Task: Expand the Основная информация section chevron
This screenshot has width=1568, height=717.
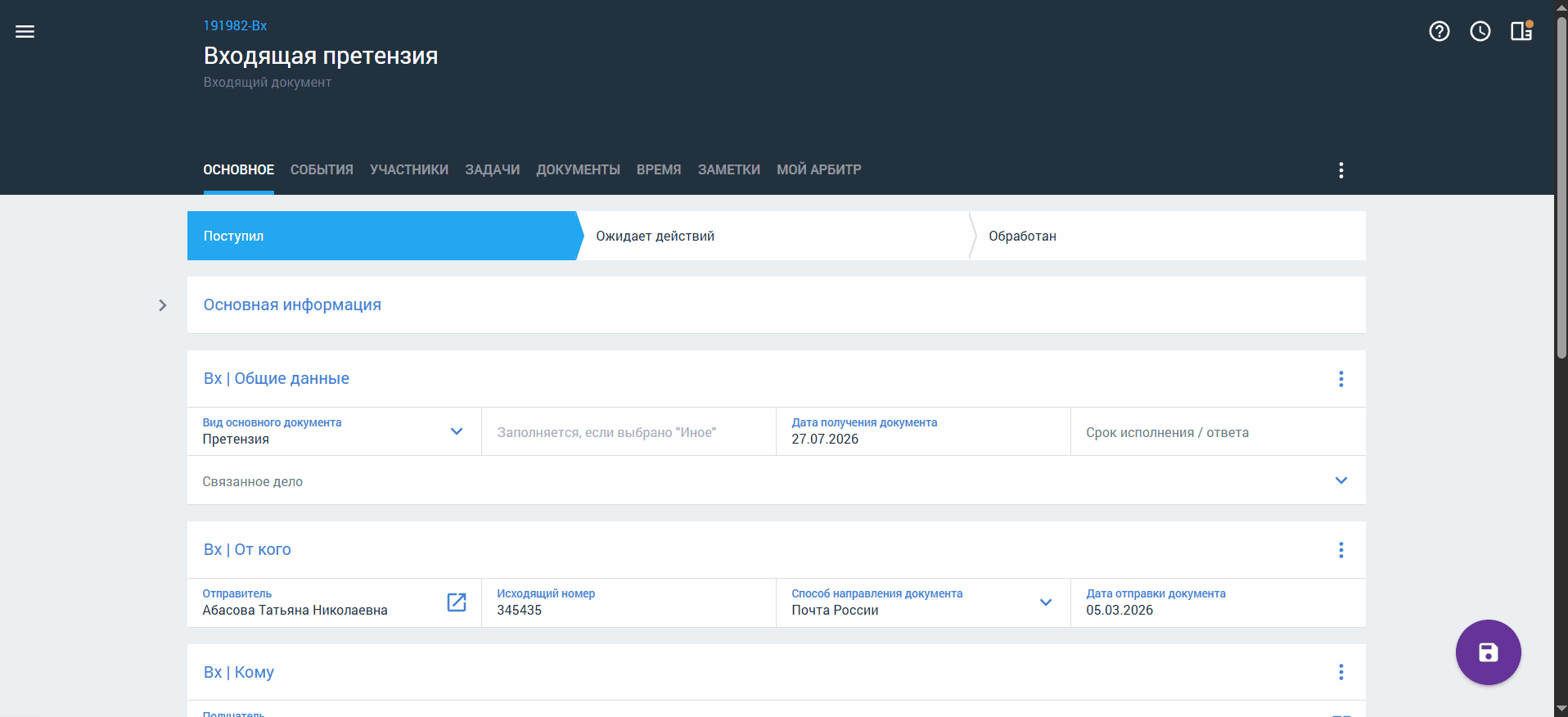Action: [x=162, y=305]
